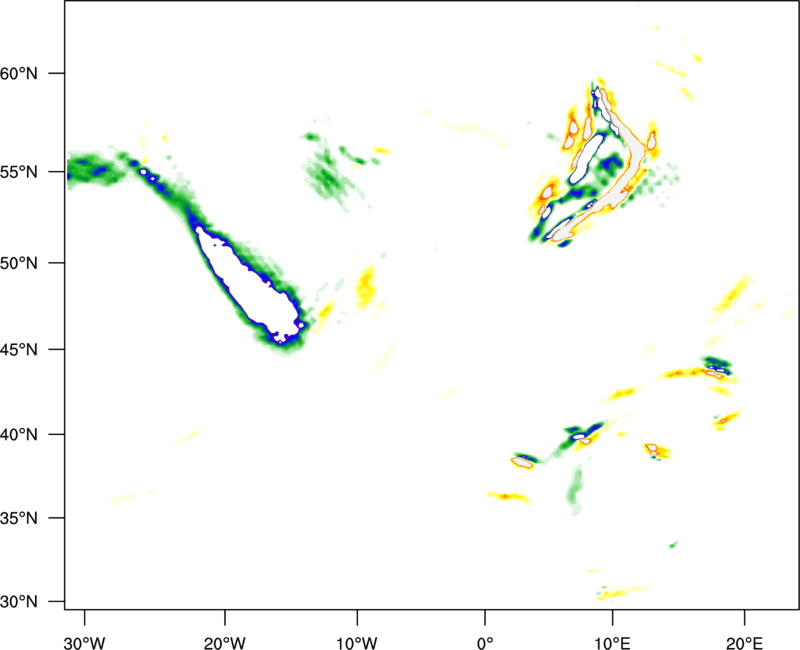The height and width of the screenshot is (650, 800).
Task: Click the 20°W longitude label
Action: (x=224, y=643)
